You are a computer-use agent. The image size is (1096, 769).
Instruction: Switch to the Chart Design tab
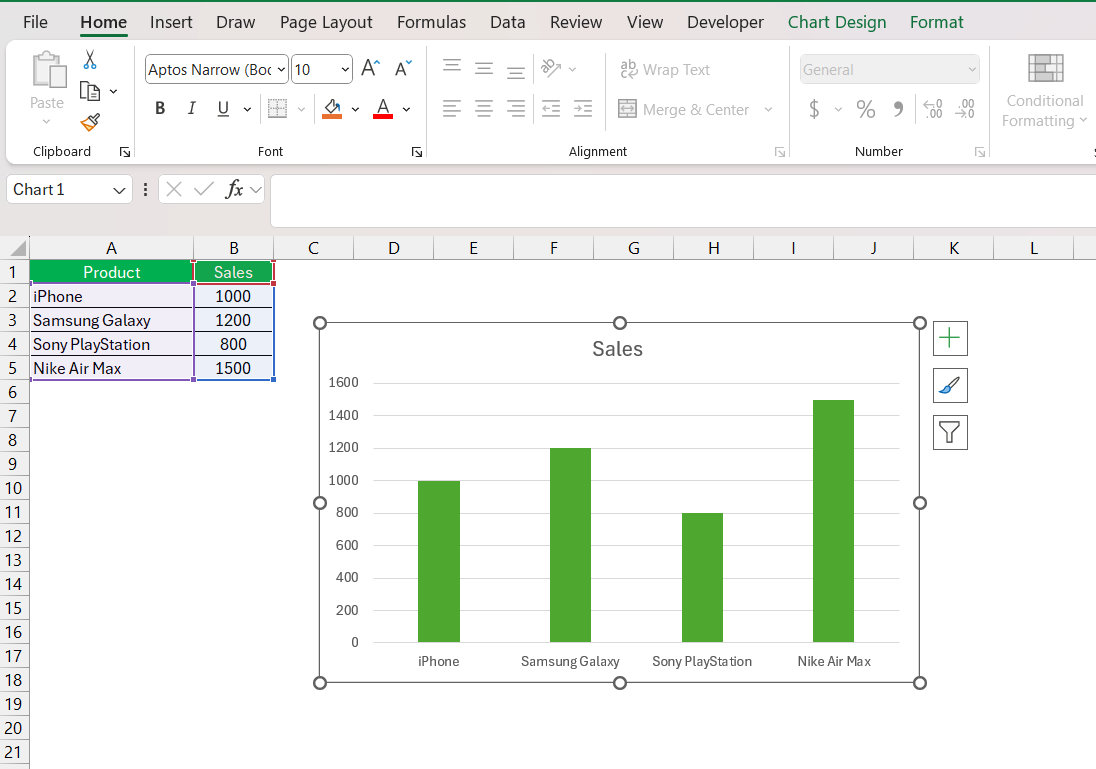837,22
